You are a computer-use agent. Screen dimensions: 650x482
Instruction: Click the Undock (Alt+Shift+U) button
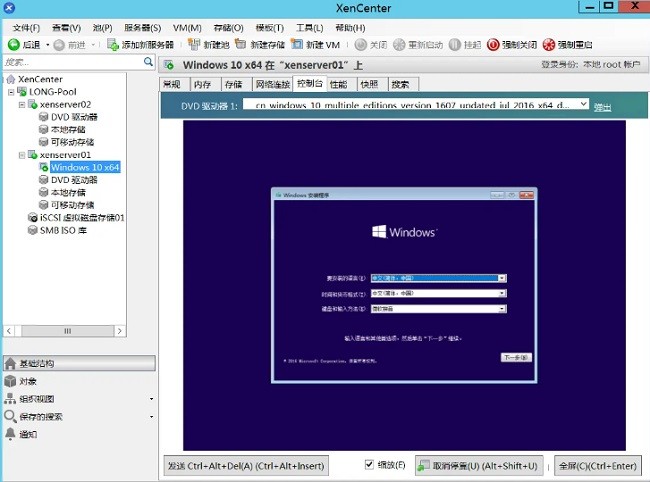click(478, 466)
